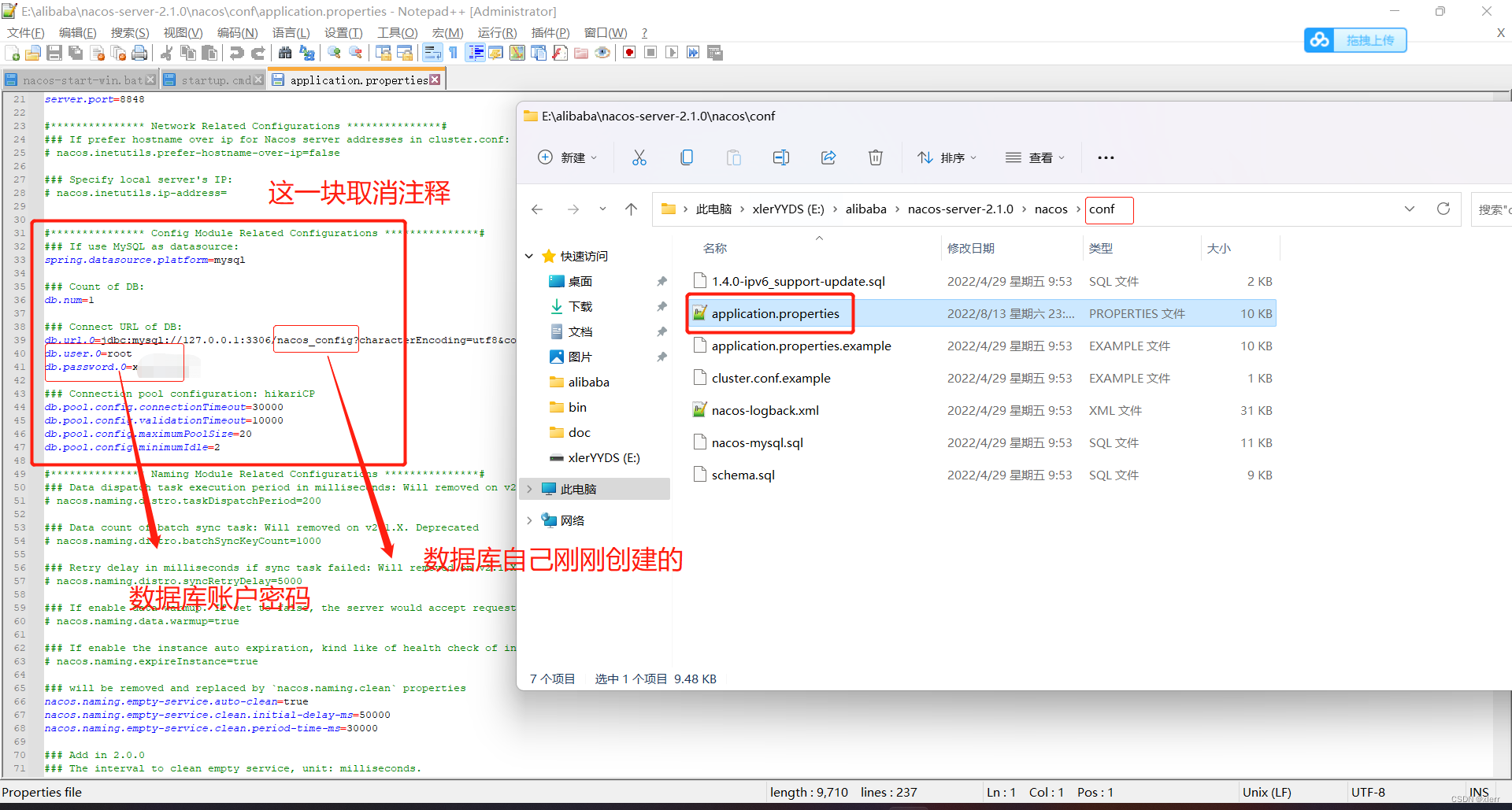Click the Zoom In magnifier icon
1512x810 pixels.
tap(335, 53)
